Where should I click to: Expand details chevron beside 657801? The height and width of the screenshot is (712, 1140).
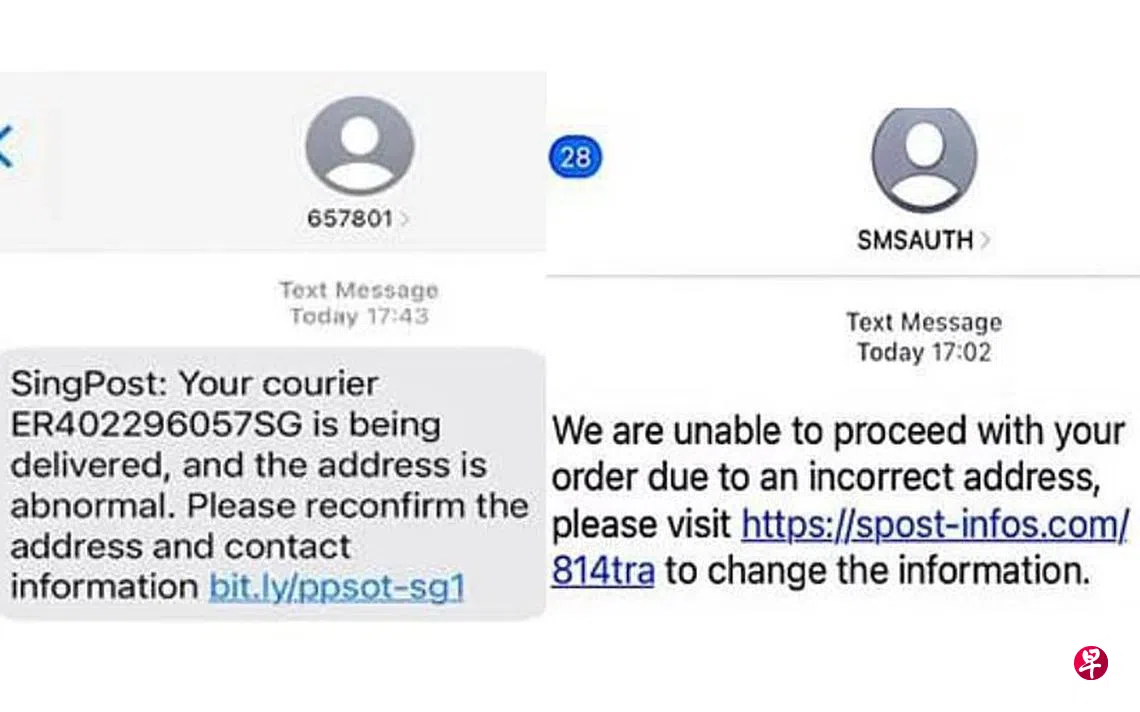click(404, 219)
